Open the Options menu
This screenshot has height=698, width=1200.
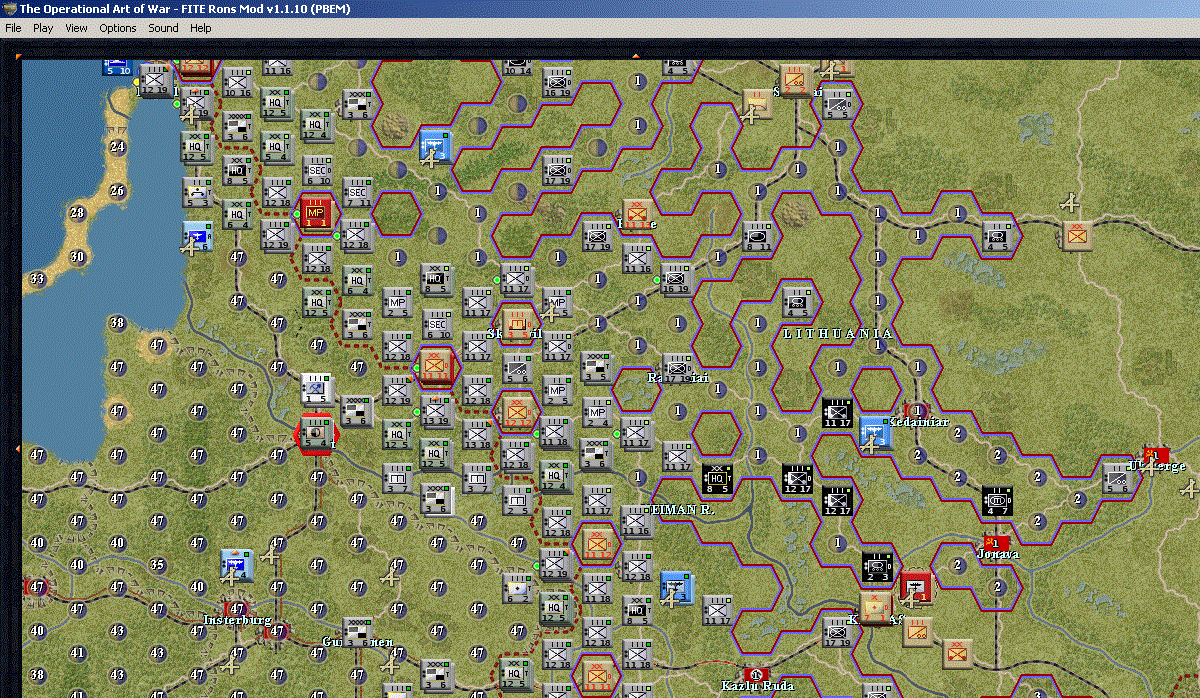coord(117,28)
